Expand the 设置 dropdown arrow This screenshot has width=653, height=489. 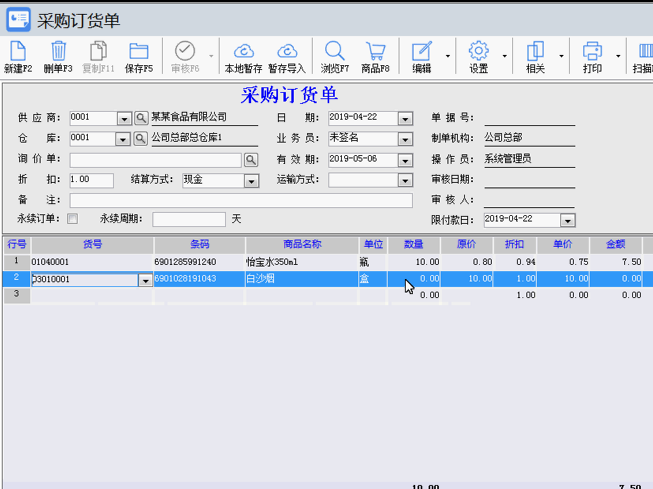coord(504,56)
